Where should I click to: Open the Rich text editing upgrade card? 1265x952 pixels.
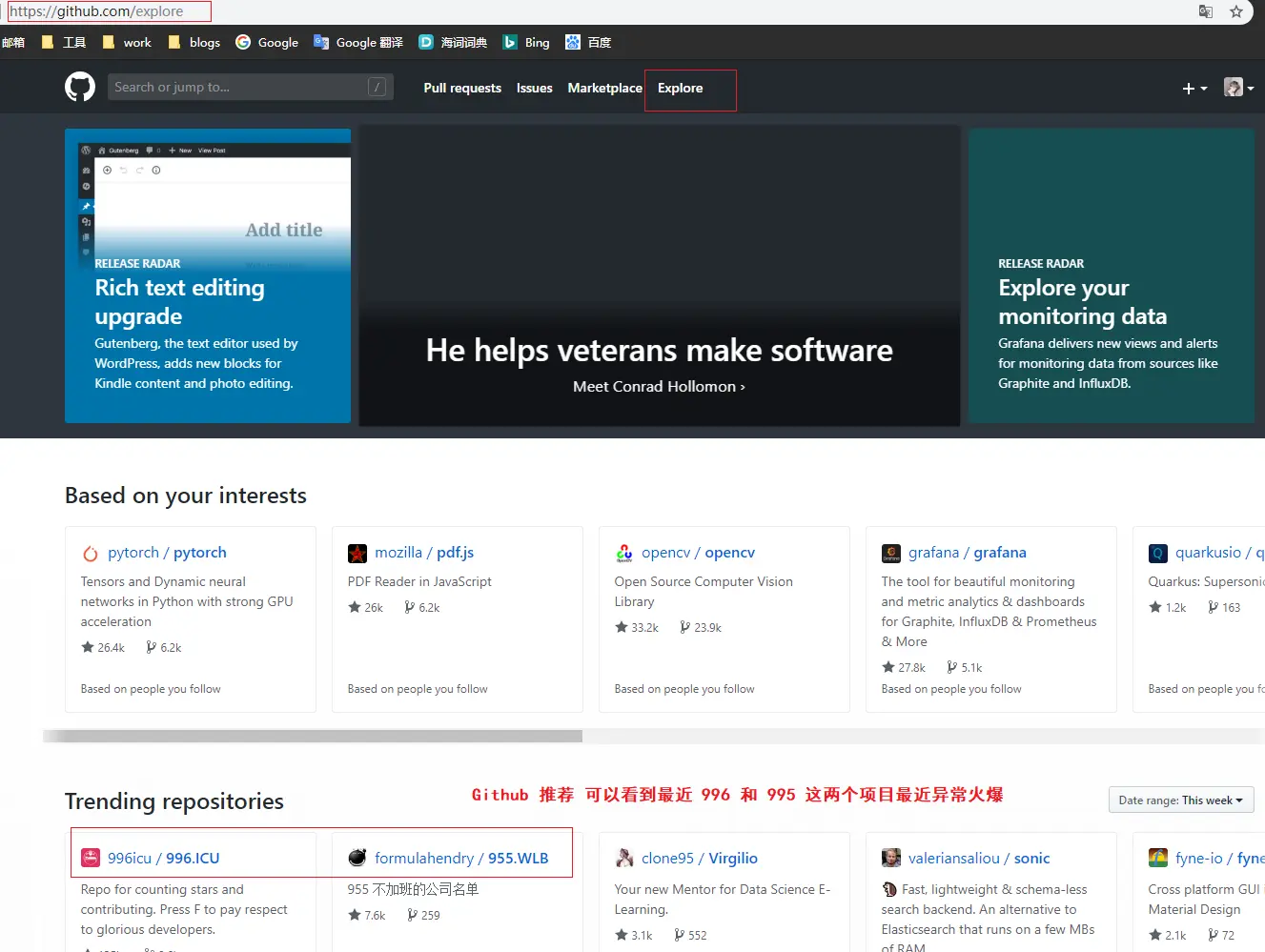coord(208,275)
